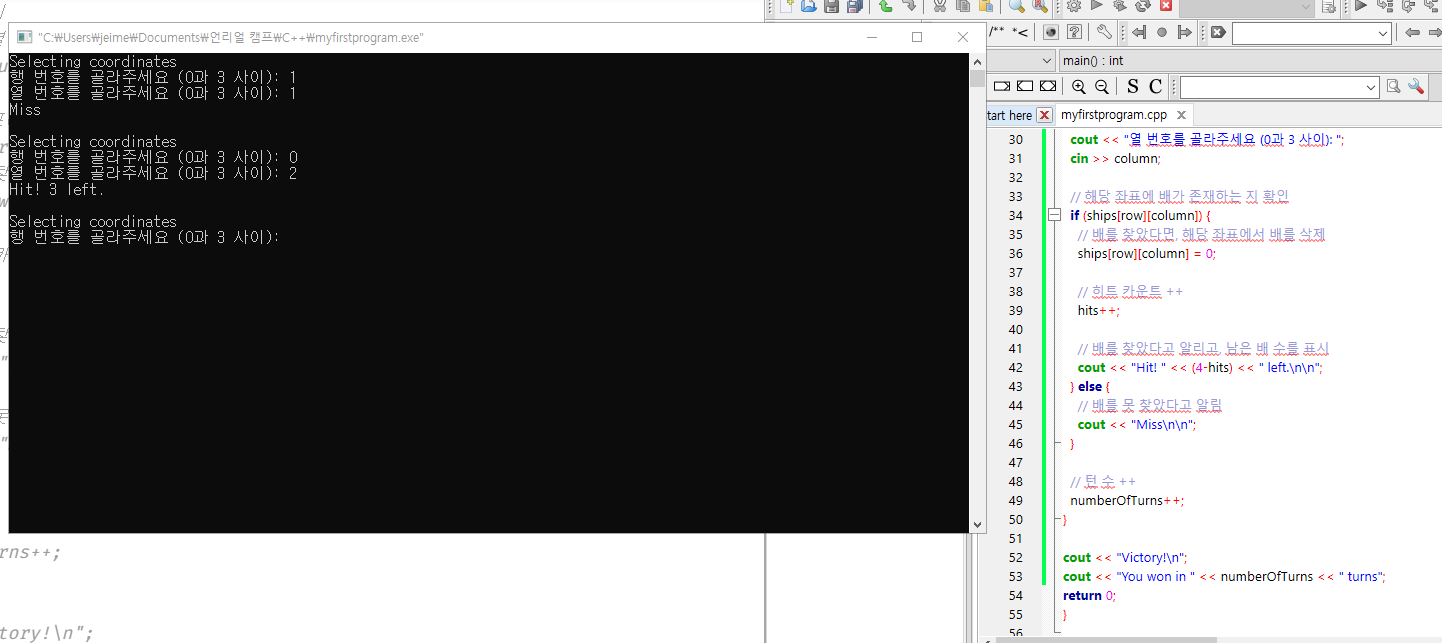Insert doxygen line comment *< icon
The width and height of the screenshot is (1442, 643).
click(1021, 32)
